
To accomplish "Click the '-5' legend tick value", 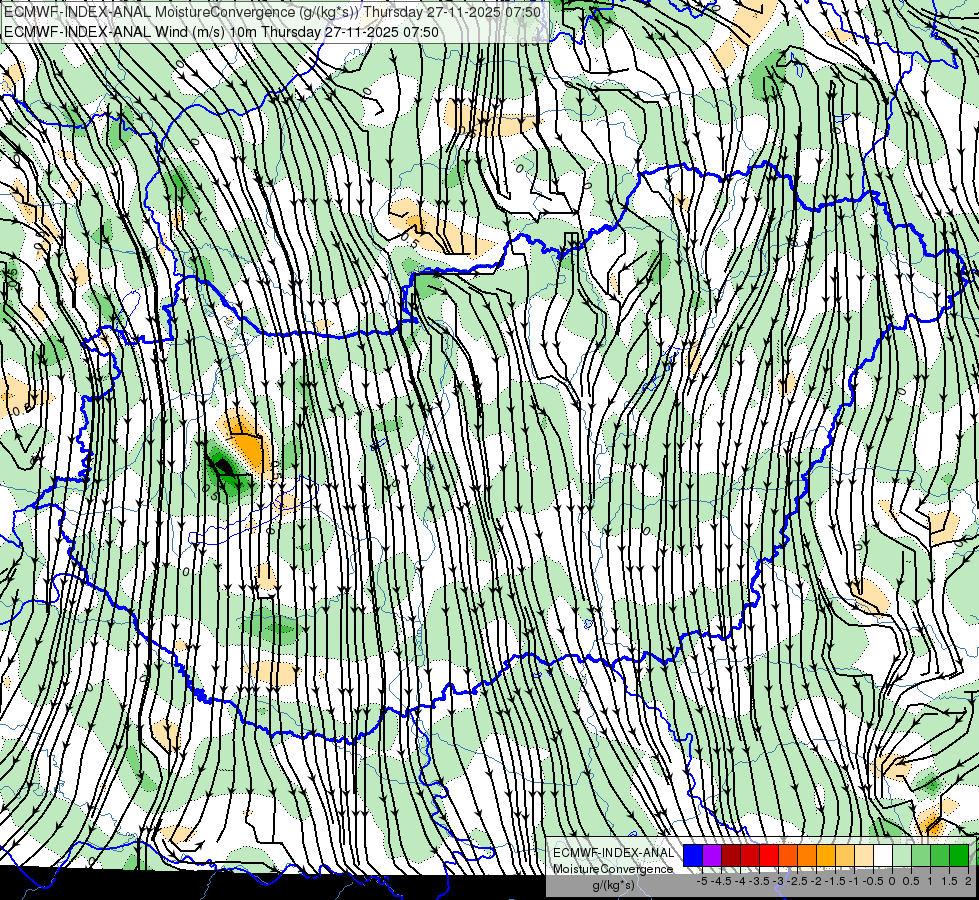I will click(702, 881).
